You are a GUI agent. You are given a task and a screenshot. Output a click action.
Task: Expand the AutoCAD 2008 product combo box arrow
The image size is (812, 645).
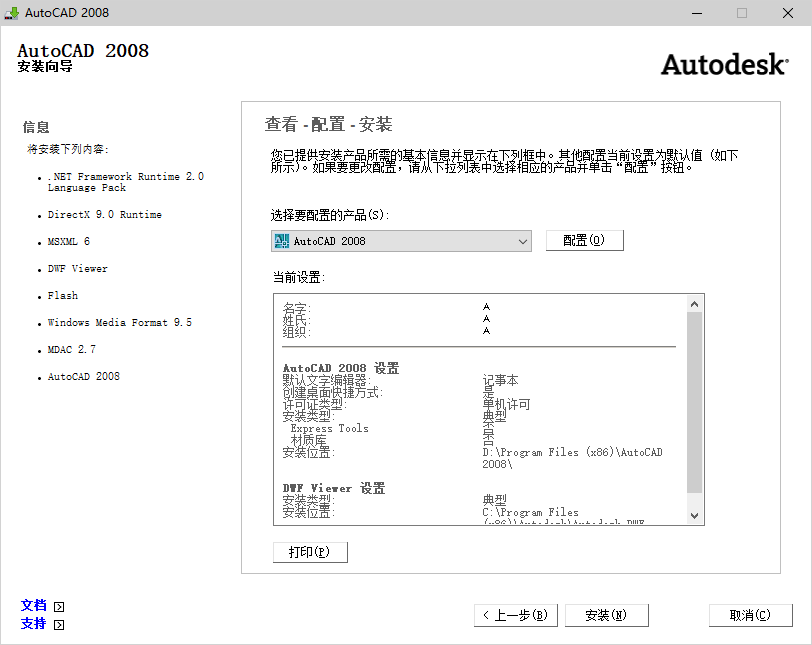[523, 240]
